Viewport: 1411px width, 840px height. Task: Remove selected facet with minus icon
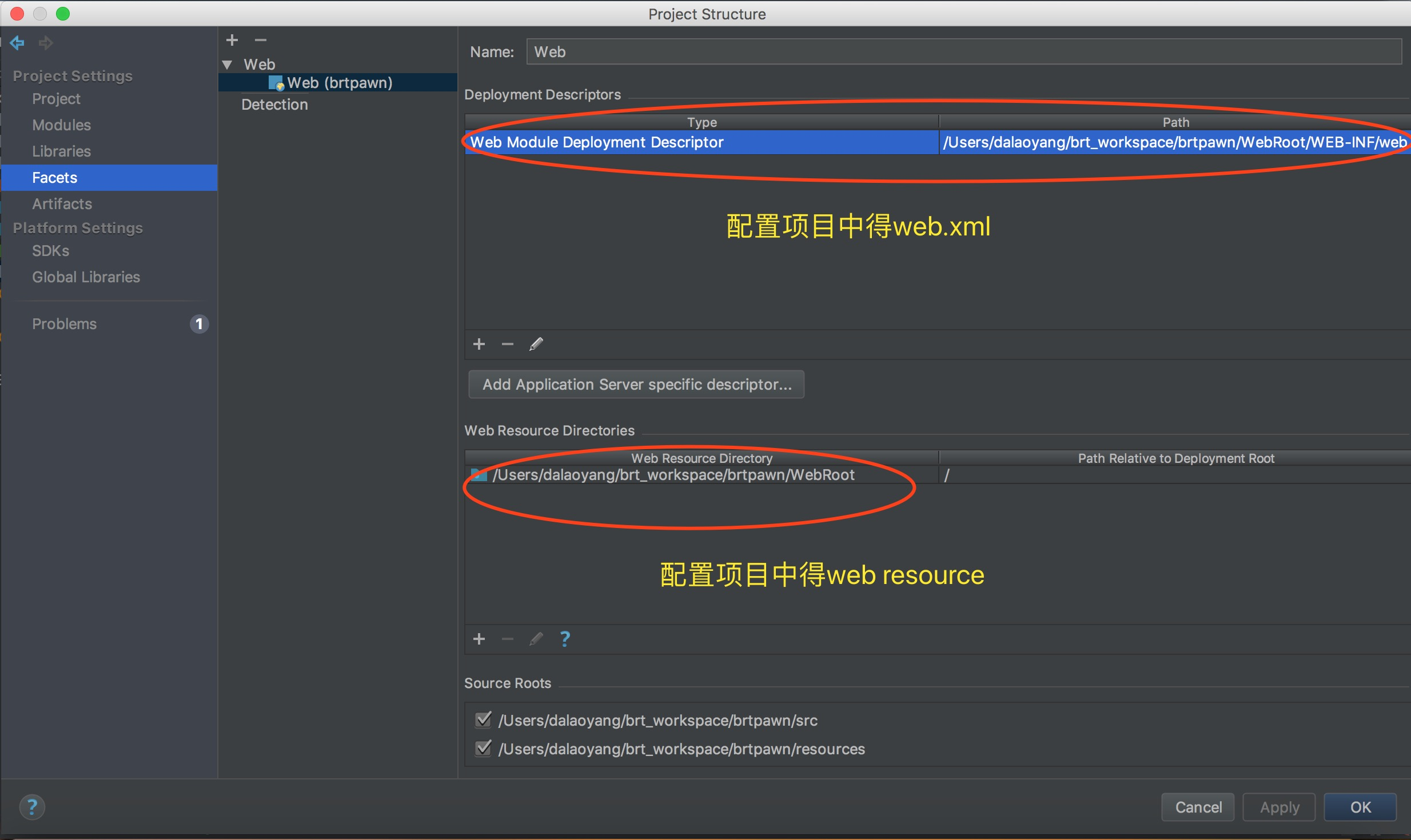point(261,40)
